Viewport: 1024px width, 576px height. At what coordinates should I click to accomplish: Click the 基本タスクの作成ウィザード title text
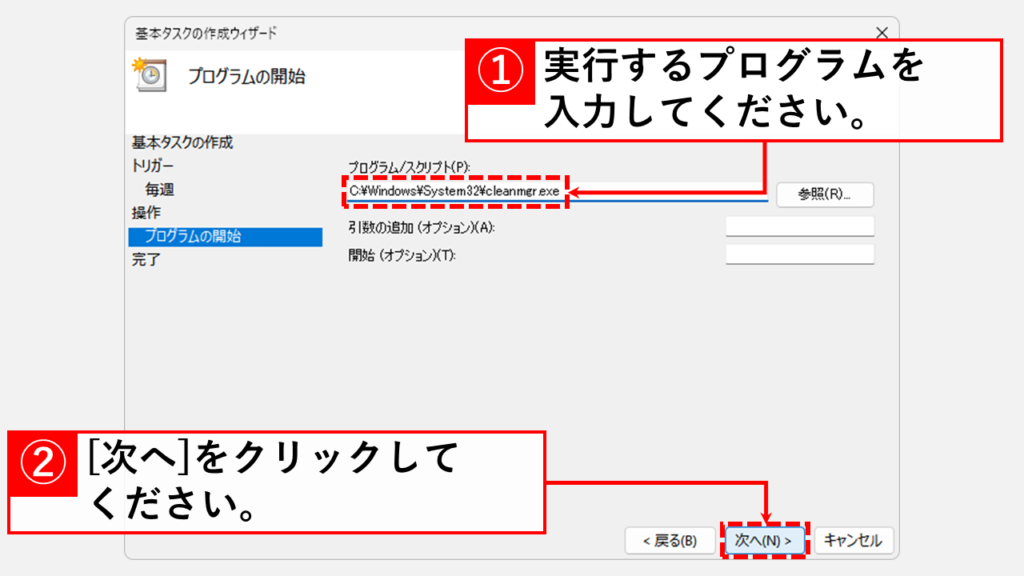(206, 33)
